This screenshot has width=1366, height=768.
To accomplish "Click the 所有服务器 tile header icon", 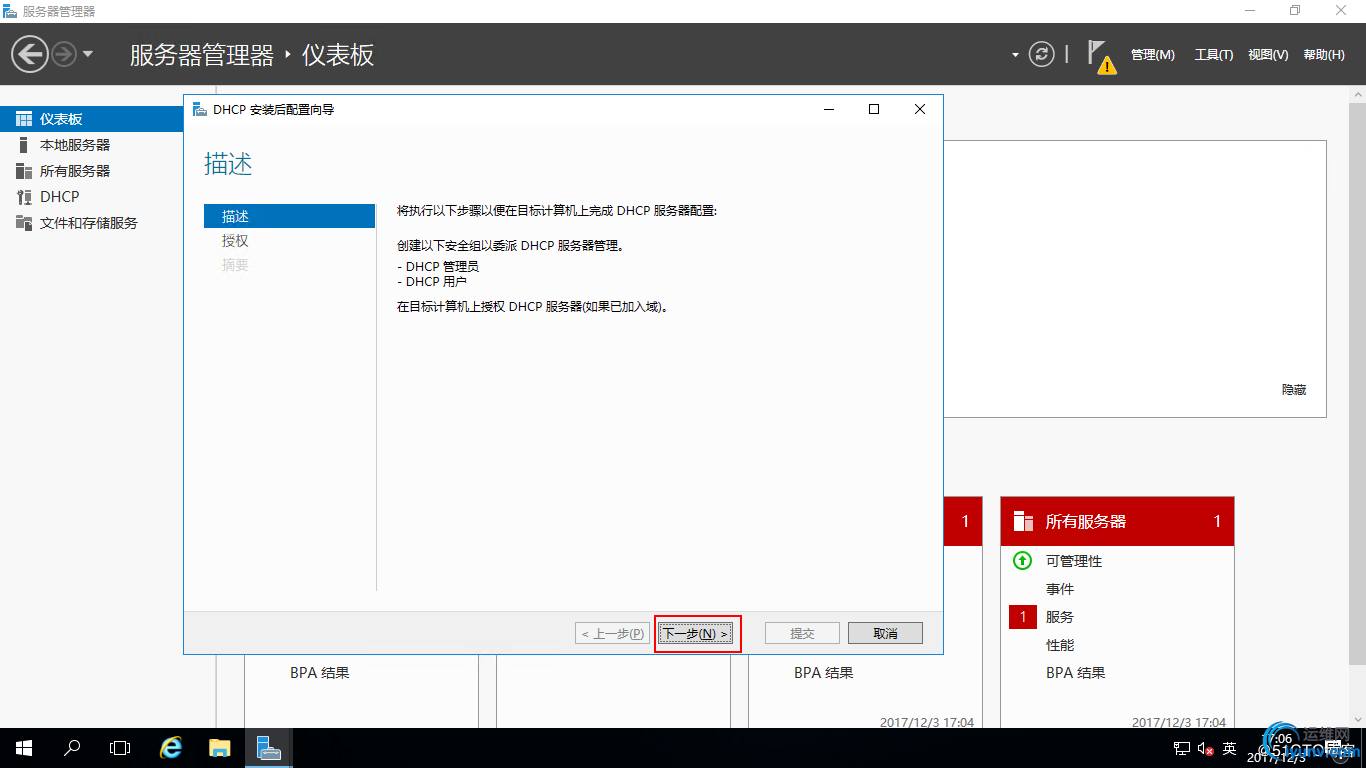I will [1023, 521].
